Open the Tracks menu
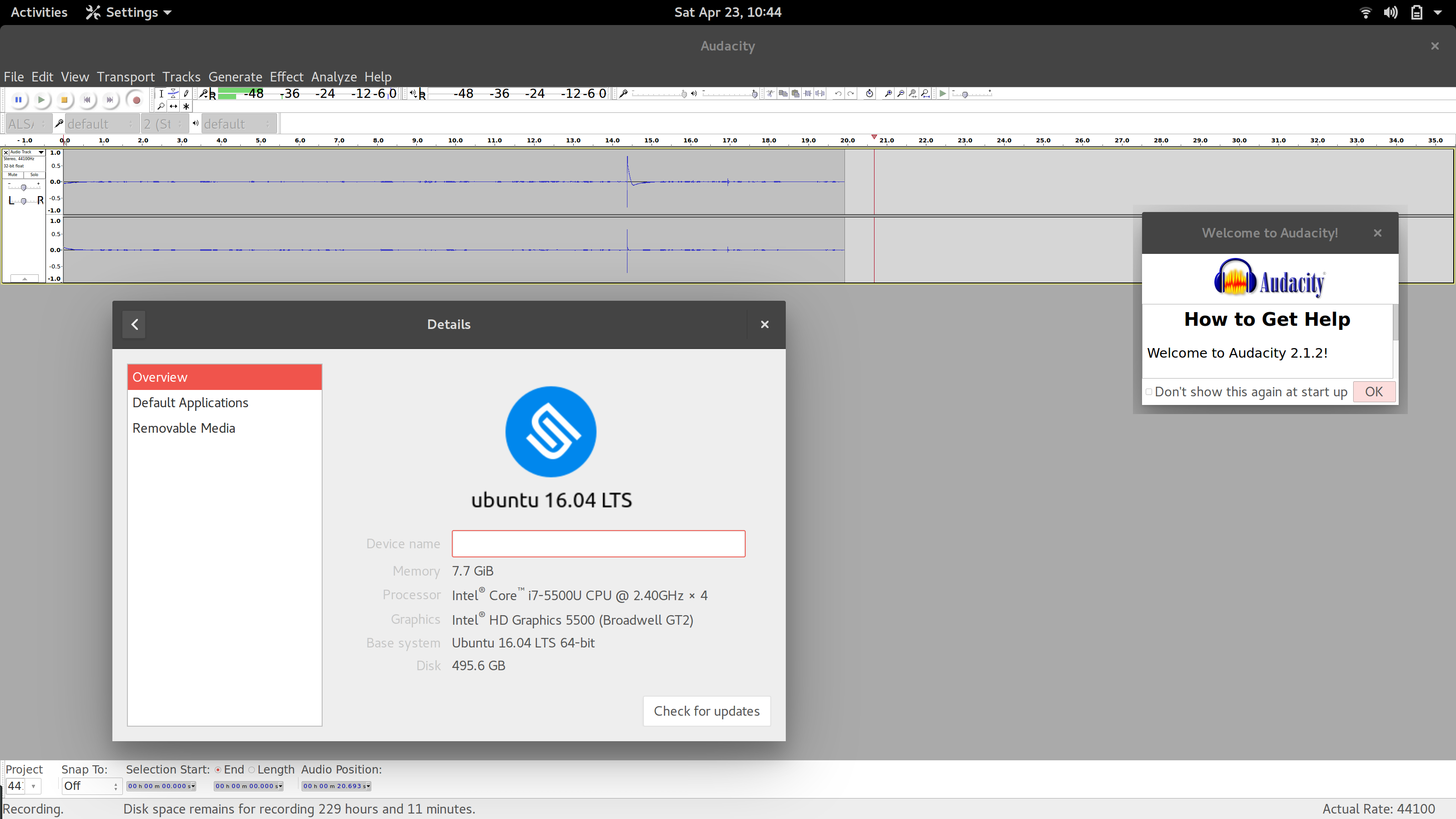The width and height of the screenshot is (1456, 819). tap(182, 77)
